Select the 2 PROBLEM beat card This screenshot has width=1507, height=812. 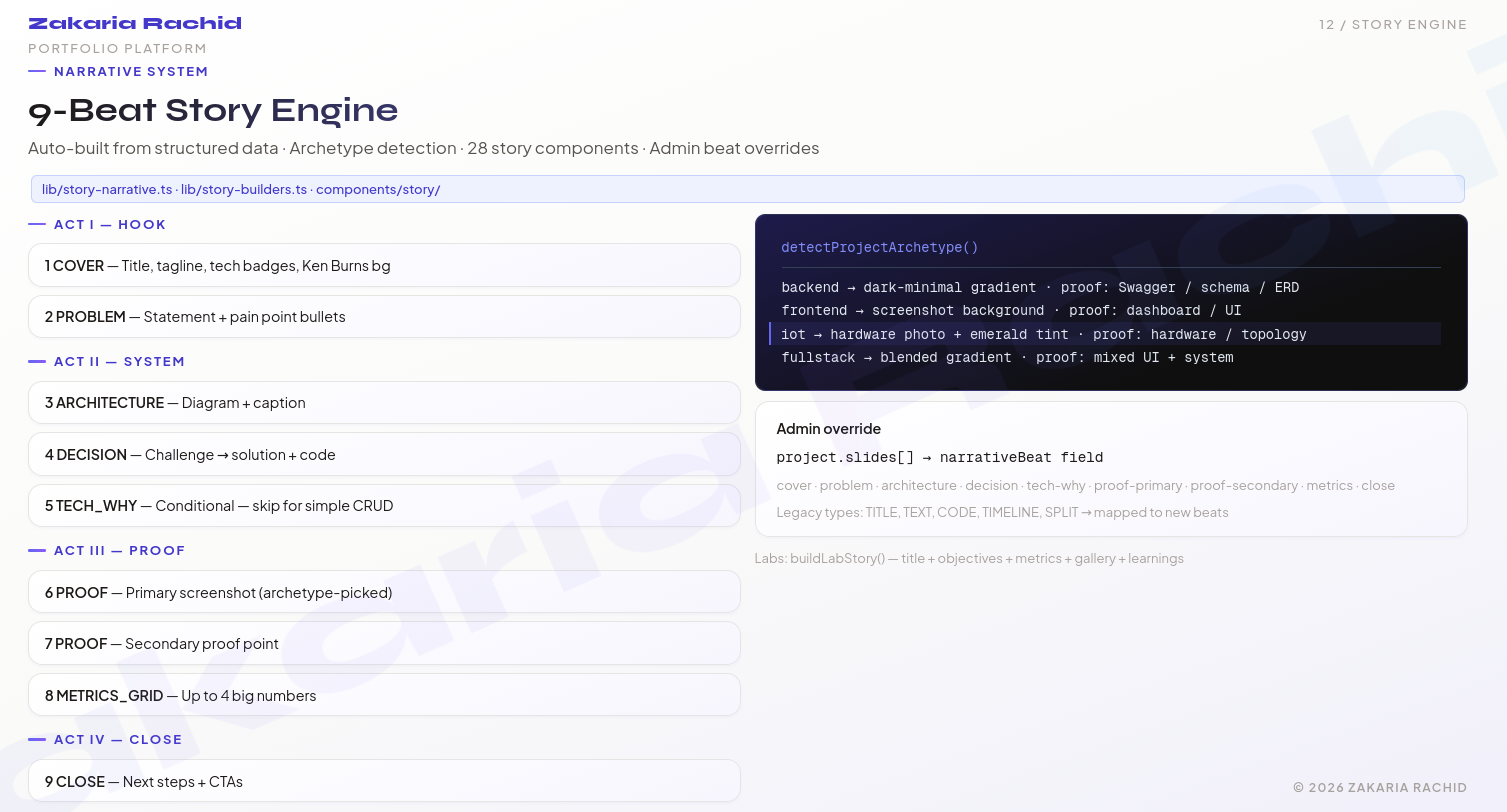click(384, 317)
